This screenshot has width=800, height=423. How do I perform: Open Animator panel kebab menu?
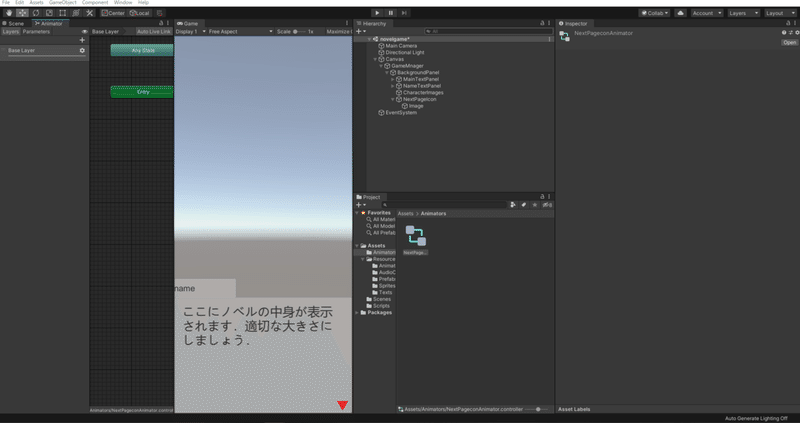(168, 23)
